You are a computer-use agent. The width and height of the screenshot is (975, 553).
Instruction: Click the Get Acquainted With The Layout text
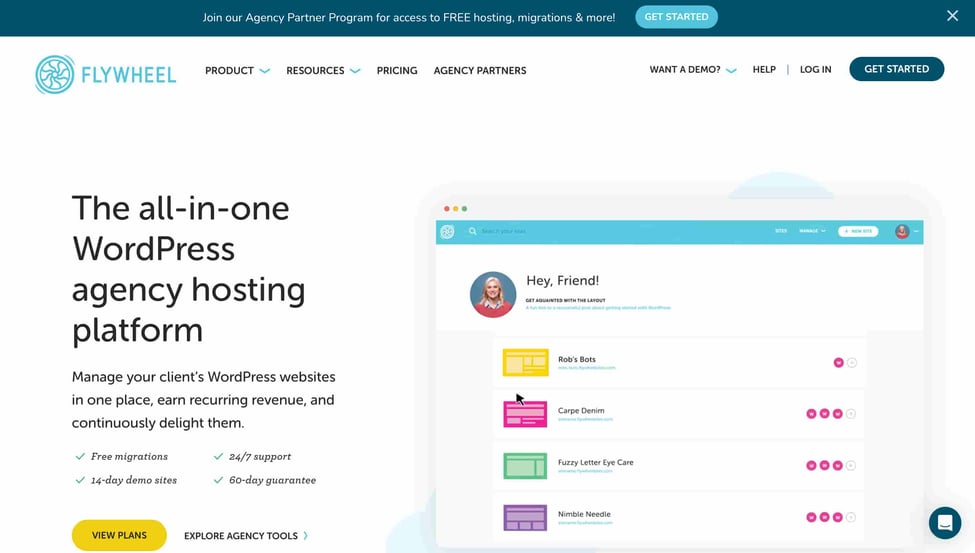[565, 300]
